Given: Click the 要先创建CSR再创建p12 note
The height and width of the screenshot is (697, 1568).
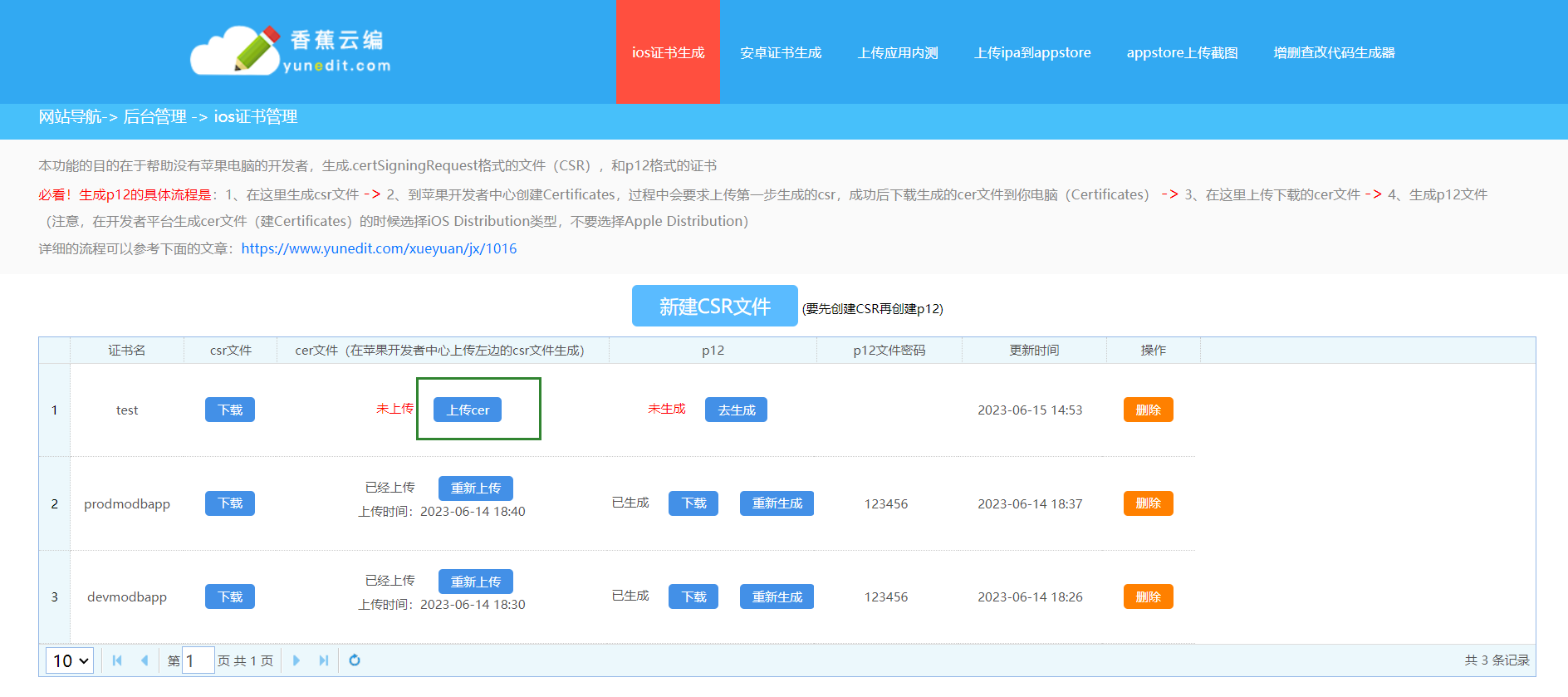Looking at the screenshot, I should (x=872, y=308).
